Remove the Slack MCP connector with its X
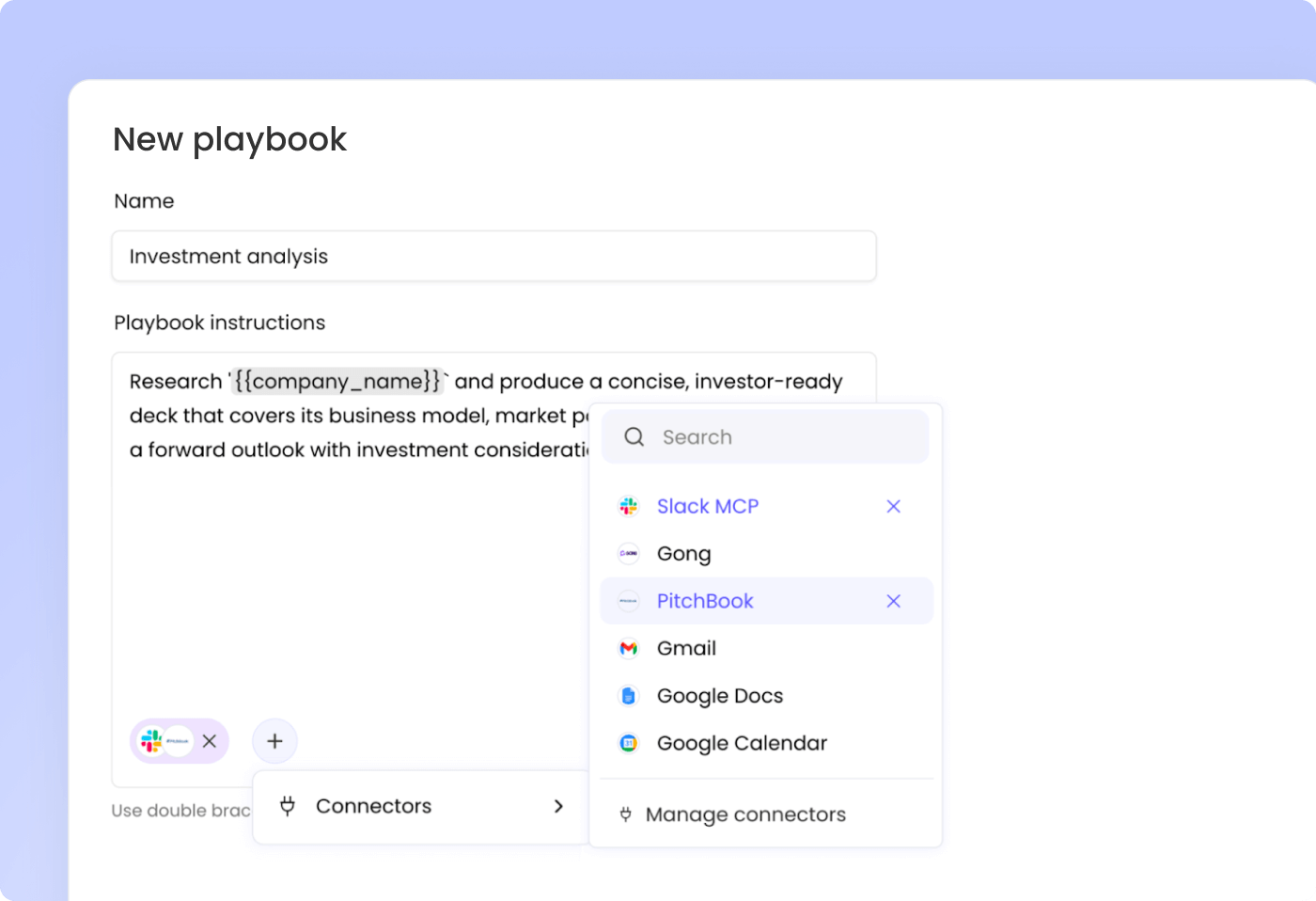The width and height of the screenshot is (1316, 901). [894, 506]
